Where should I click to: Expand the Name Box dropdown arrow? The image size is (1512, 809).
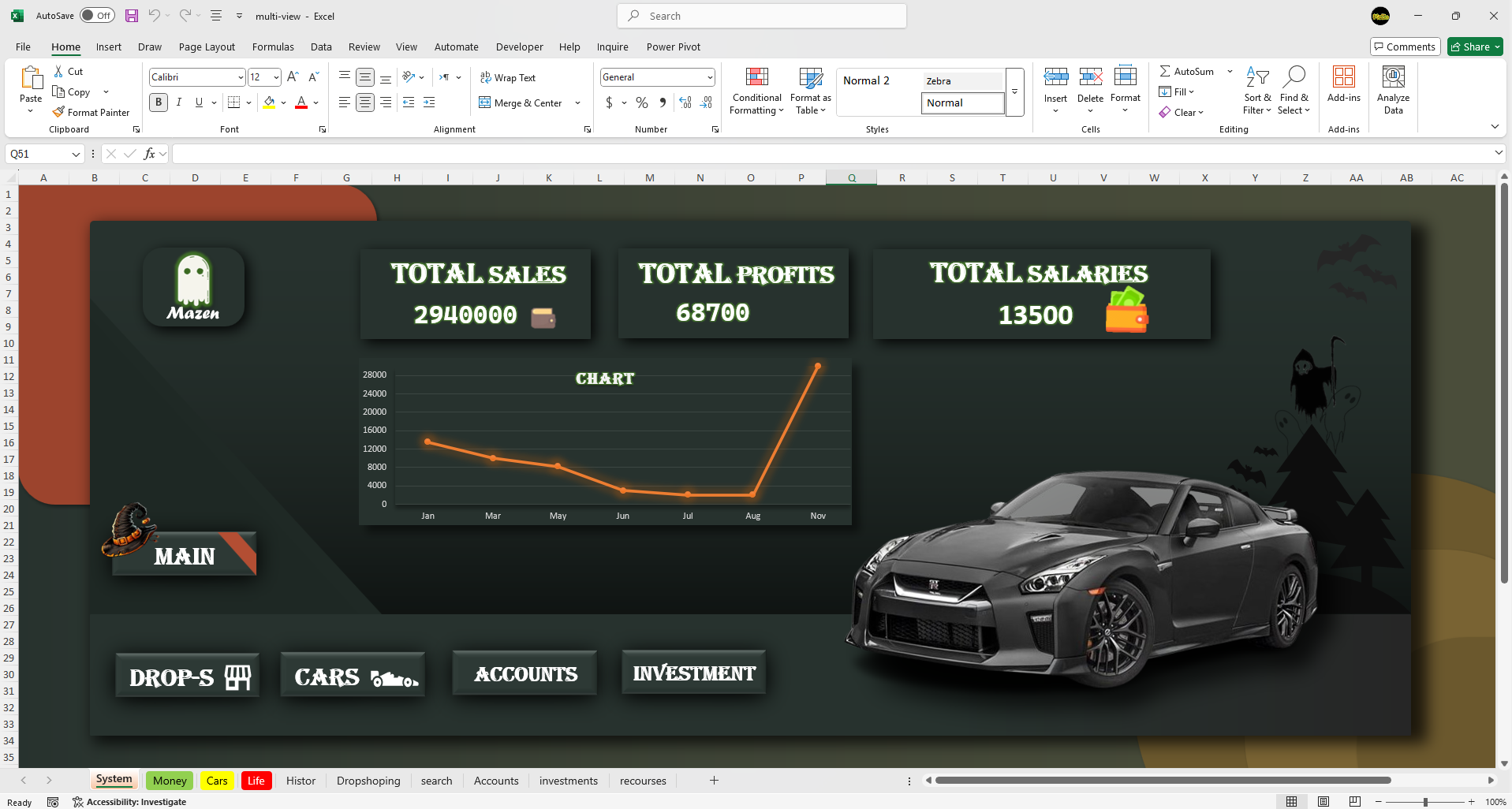point(76,154)
